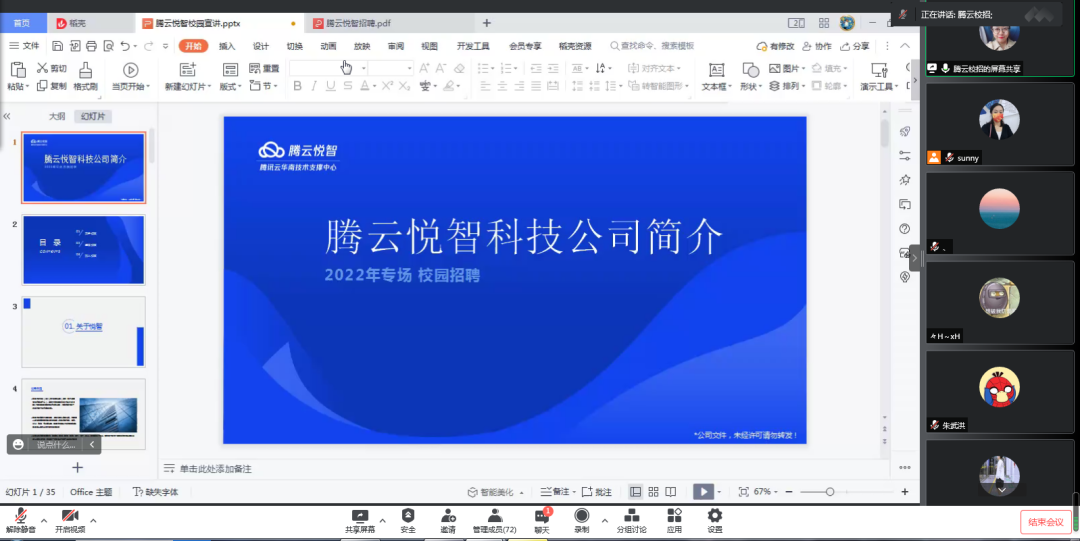Switch to Outline (大纲) panel view
Viewport: 1080px width, 541px height.
click(56, 116)
